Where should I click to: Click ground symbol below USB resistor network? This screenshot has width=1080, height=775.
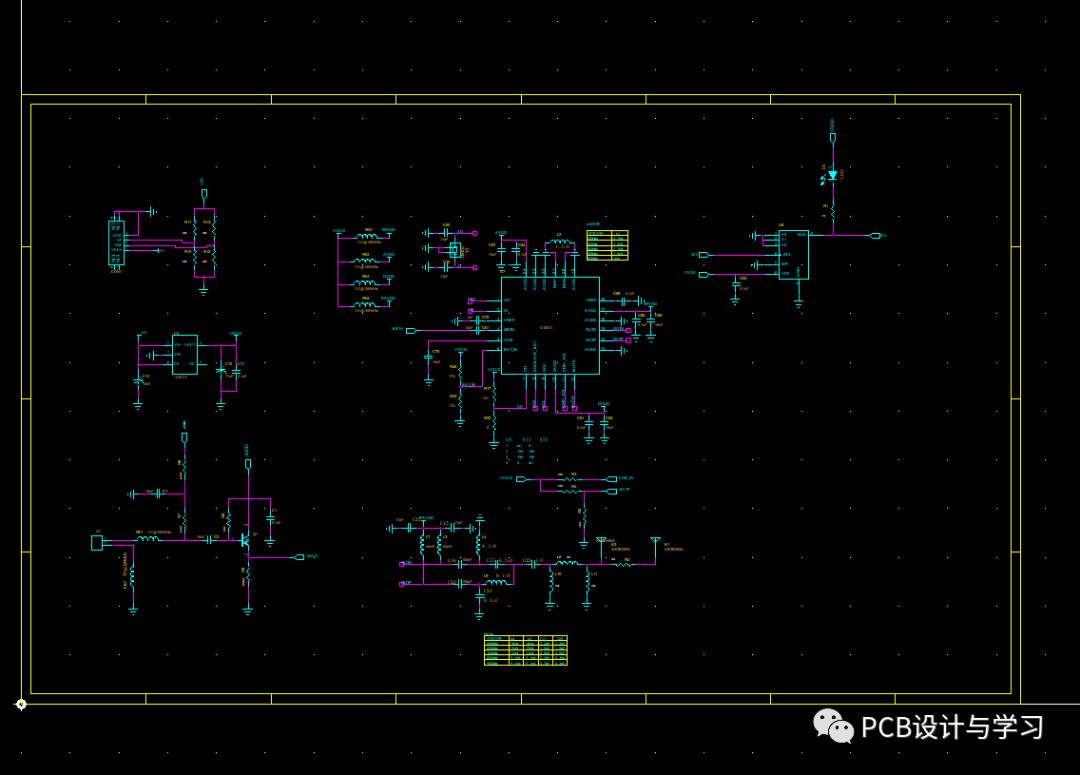click(203, 291)
